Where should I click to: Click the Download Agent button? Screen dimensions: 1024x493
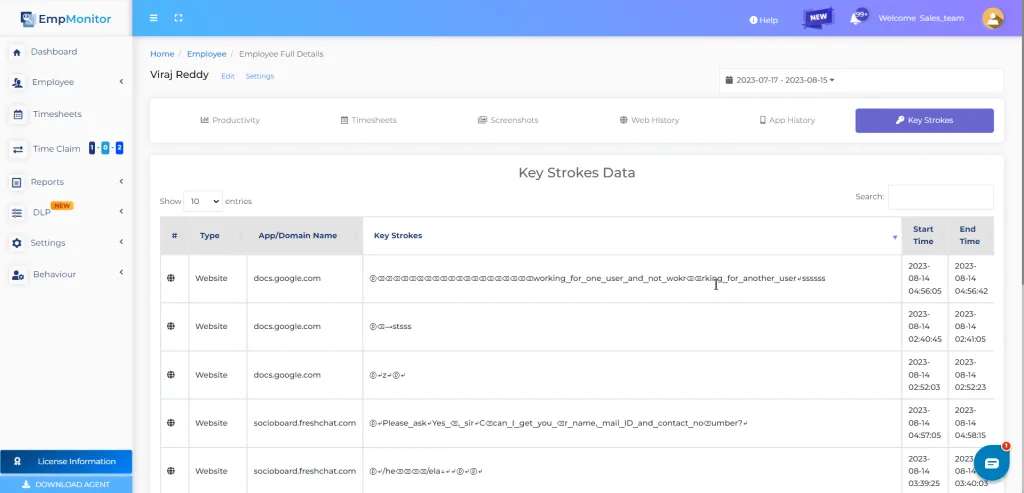66,484
